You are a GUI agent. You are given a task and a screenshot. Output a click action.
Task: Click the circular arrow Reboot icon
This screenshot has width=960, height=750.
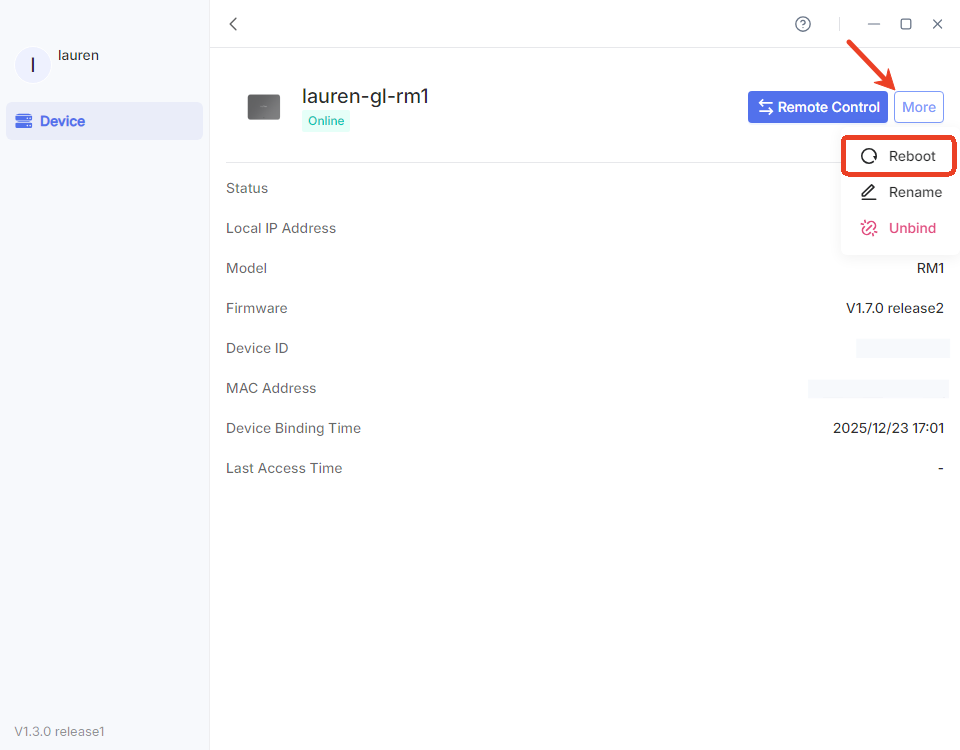869,156
